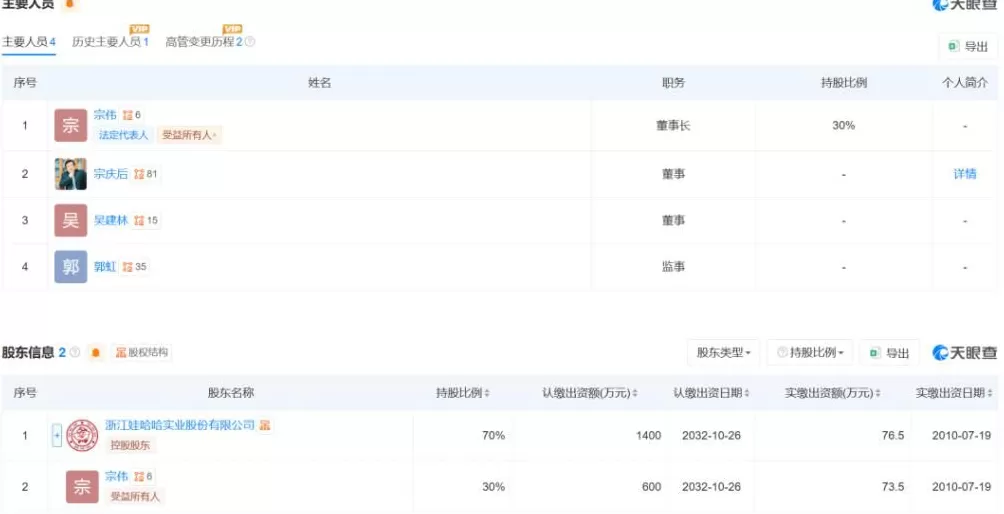Switch to the 历史主要人员 tab
The width and height of the screenshot is (1004, 514).
[x=110, y=42]
